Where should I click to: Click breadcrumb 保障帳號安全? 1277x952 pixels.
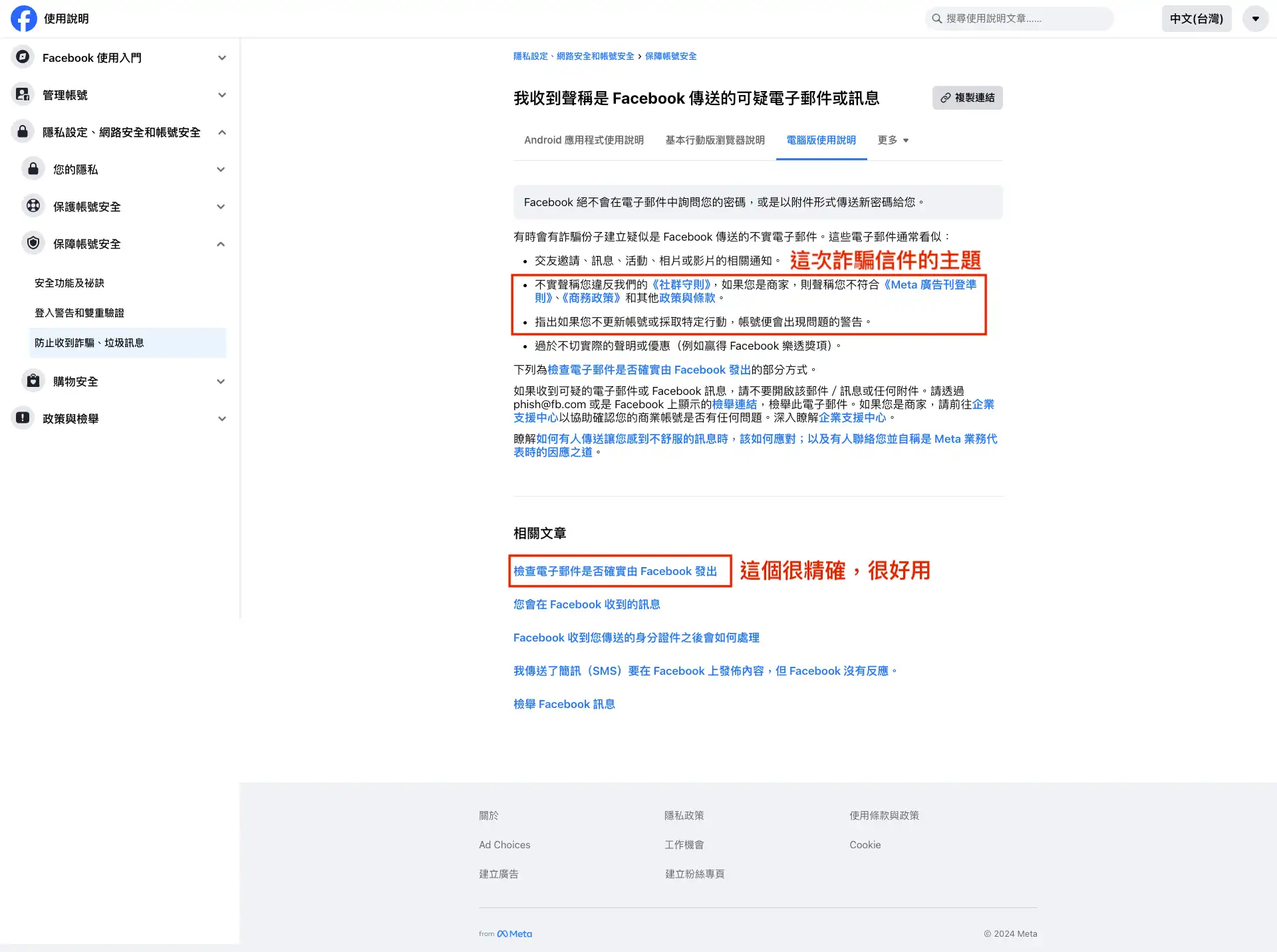click(670, 57)
